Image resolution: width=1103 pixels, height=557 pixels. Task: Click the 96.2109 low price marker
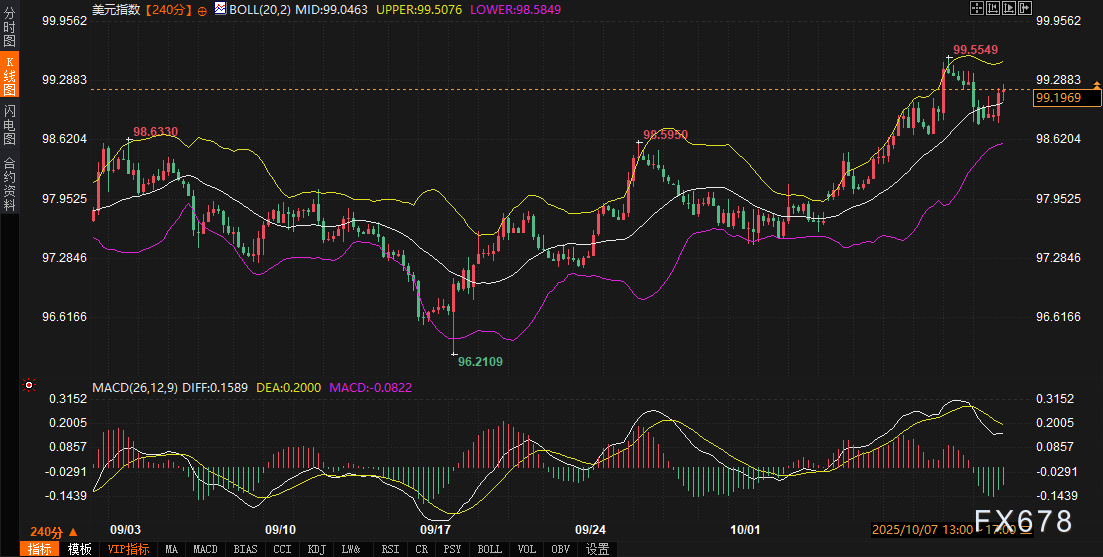(x=479, y=362)
